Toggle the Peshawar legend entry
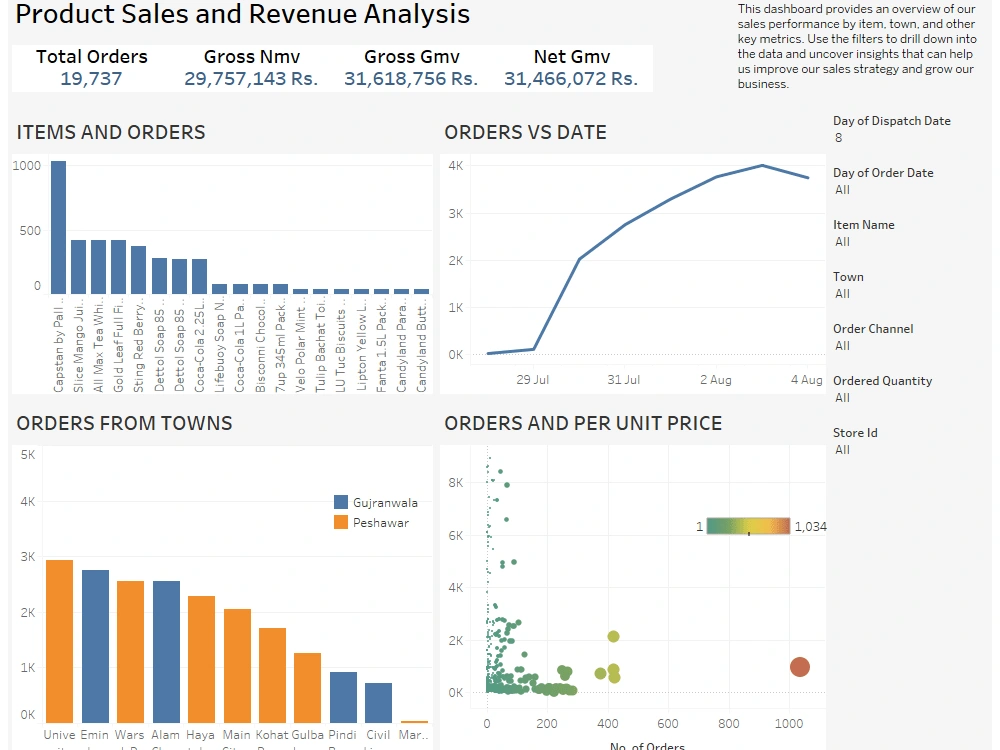 point(384,521)
